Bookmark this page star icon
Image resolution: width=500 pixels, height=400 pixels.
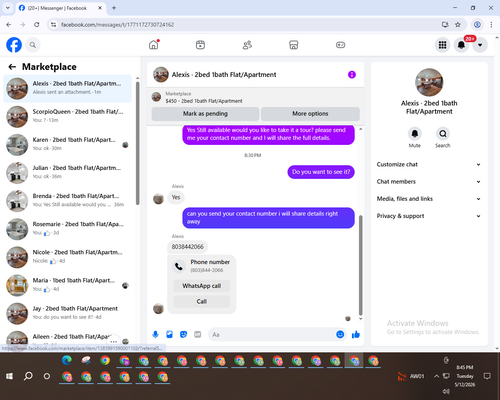[x=458, y=25]
